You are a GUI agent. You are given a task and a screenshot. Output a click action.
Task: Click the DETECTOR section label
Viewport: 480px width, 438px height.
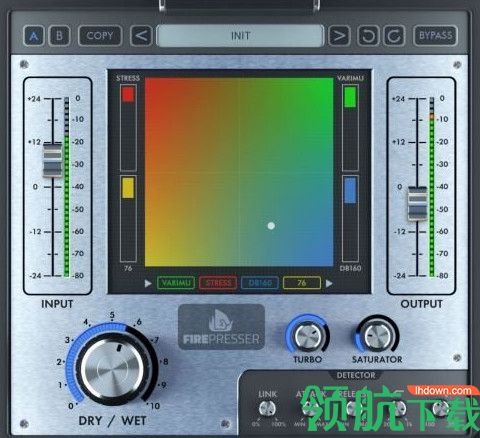[356, 375]
